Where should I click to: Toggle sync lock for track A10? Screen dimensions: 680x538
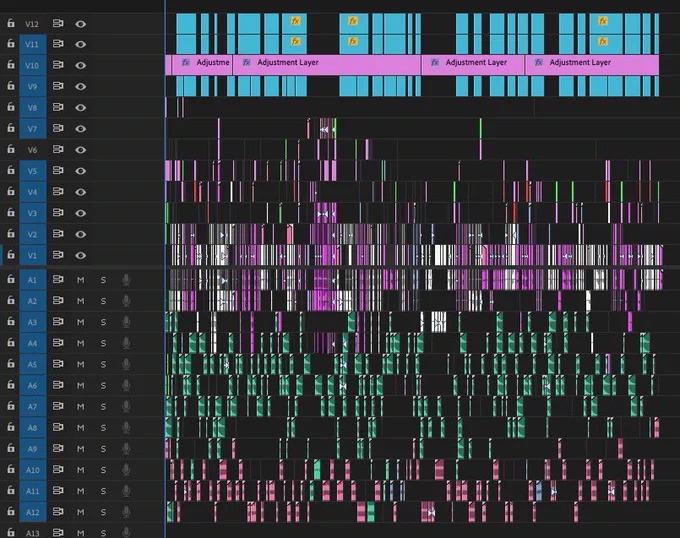(58, 470)
